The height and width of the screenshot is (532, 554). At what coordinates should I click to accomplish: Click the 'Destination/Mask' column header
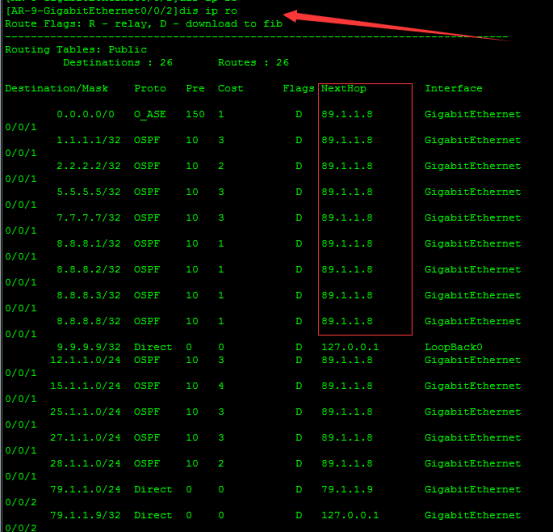coord(57,88)
